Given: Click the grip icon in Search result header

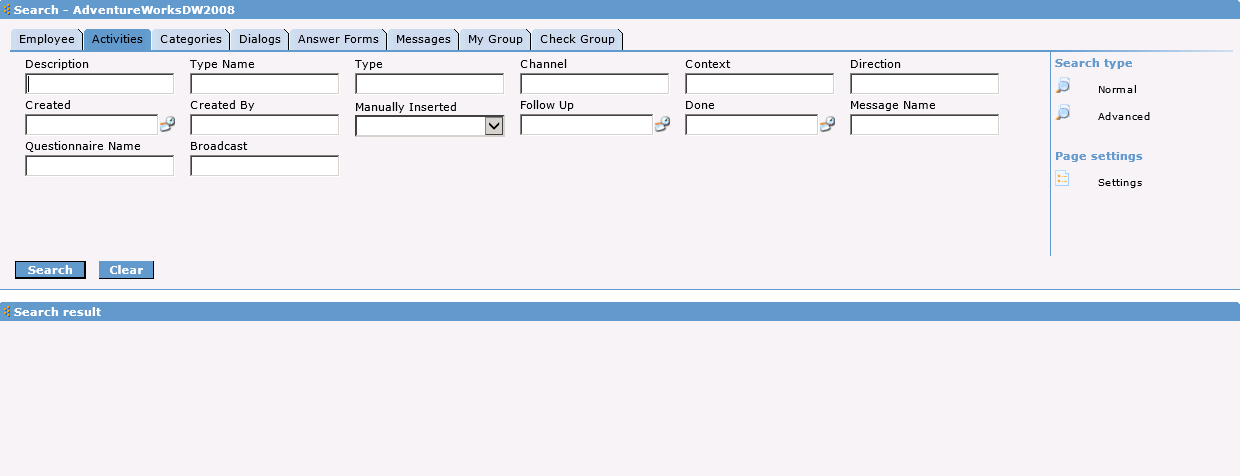Looking at the screenshot, I should (8, 312).
